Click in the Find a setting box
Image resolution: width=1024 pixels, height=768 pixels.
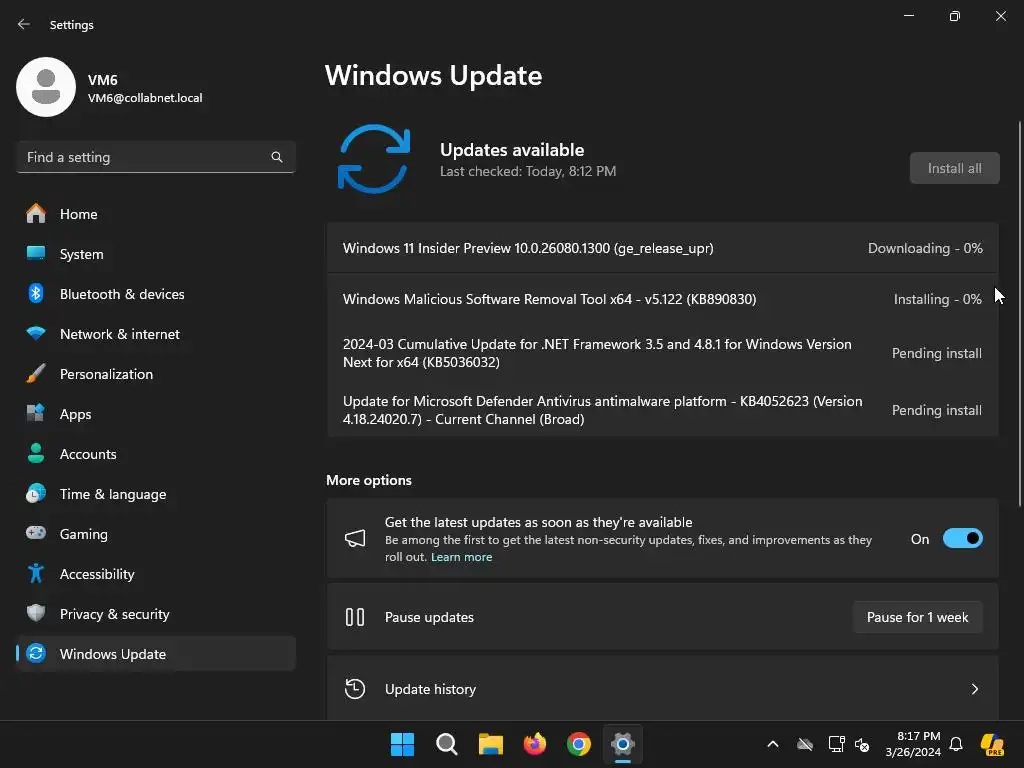[x=156, y=157]
